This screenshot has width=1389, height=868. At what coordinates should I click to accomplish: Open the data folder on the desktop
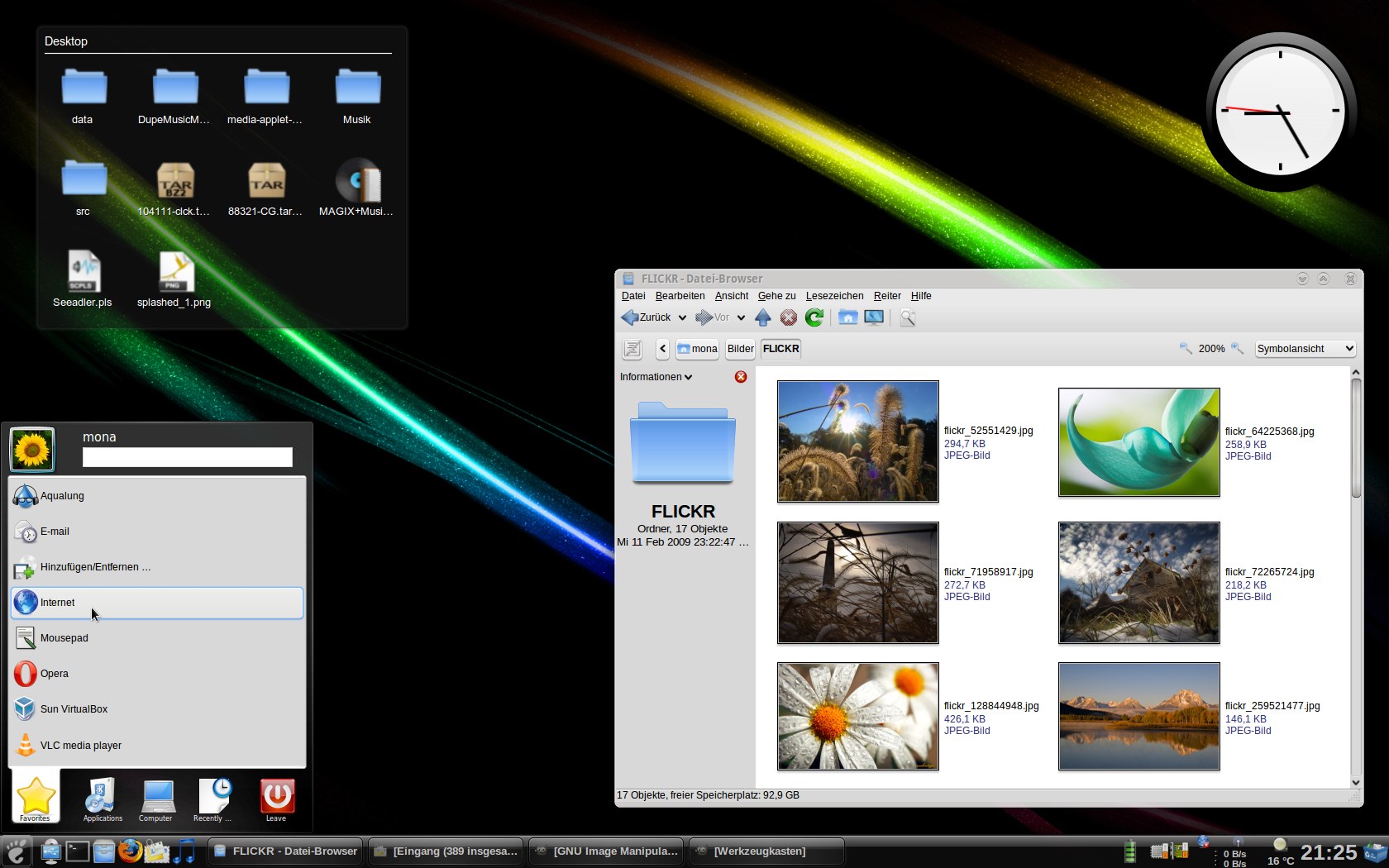[83, 96]
